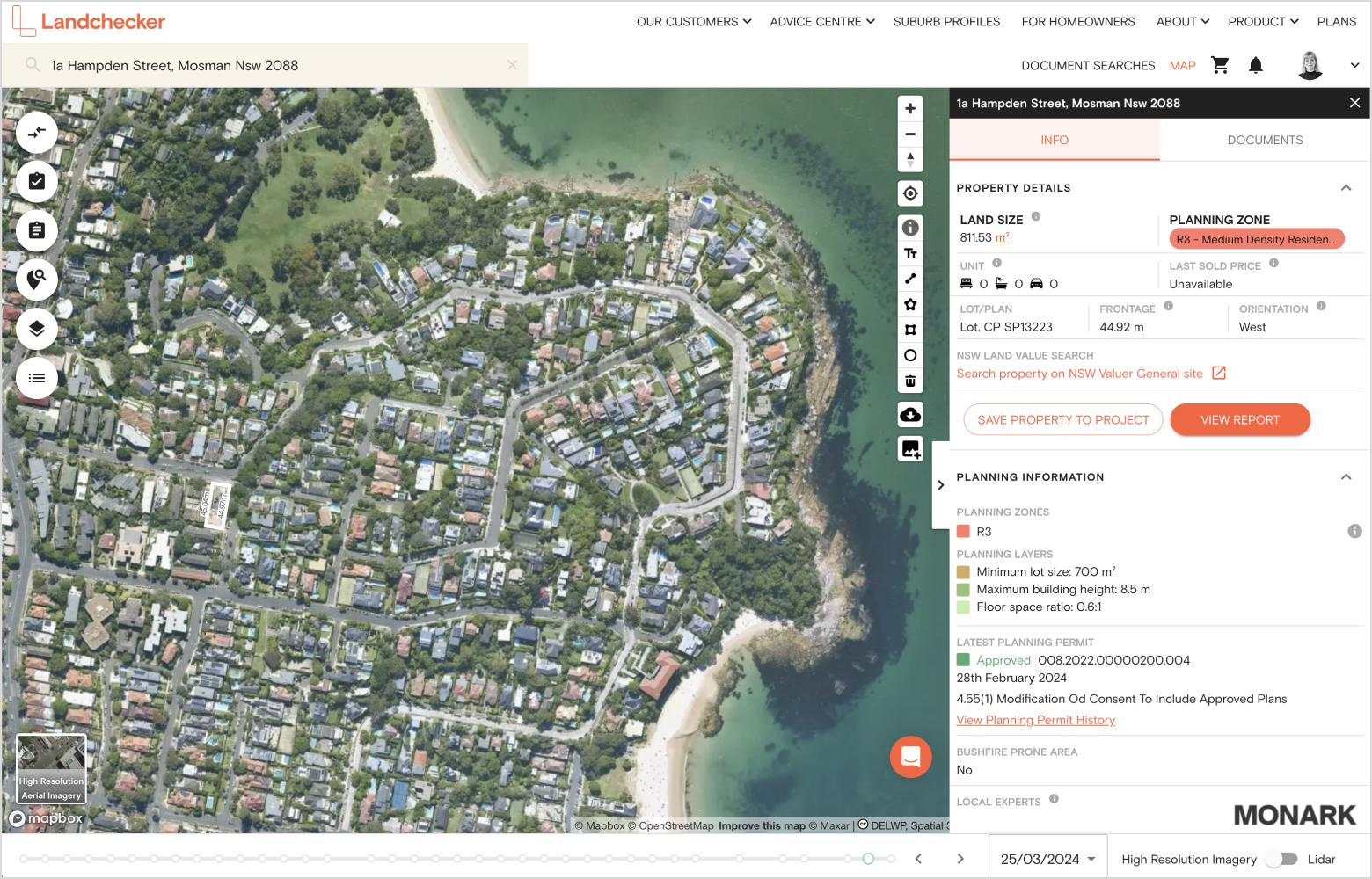Click the search magnifier icon
Screen dimensions: 1372x879
33,65
